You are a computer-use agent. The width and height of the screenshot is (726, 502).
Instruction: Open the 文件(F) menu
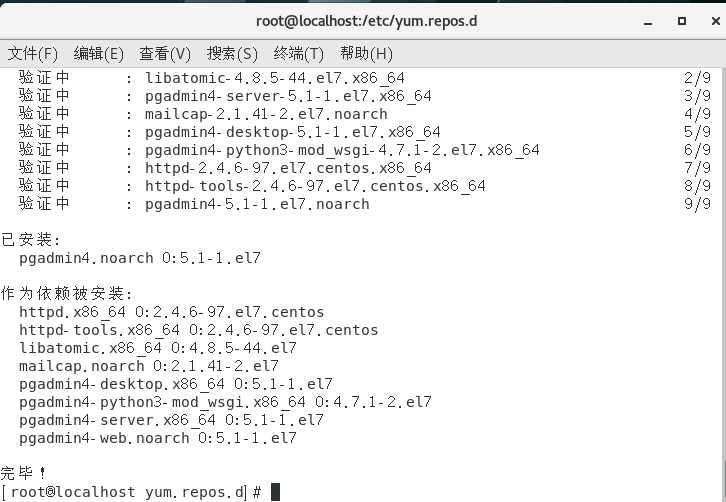coord(32,54)
